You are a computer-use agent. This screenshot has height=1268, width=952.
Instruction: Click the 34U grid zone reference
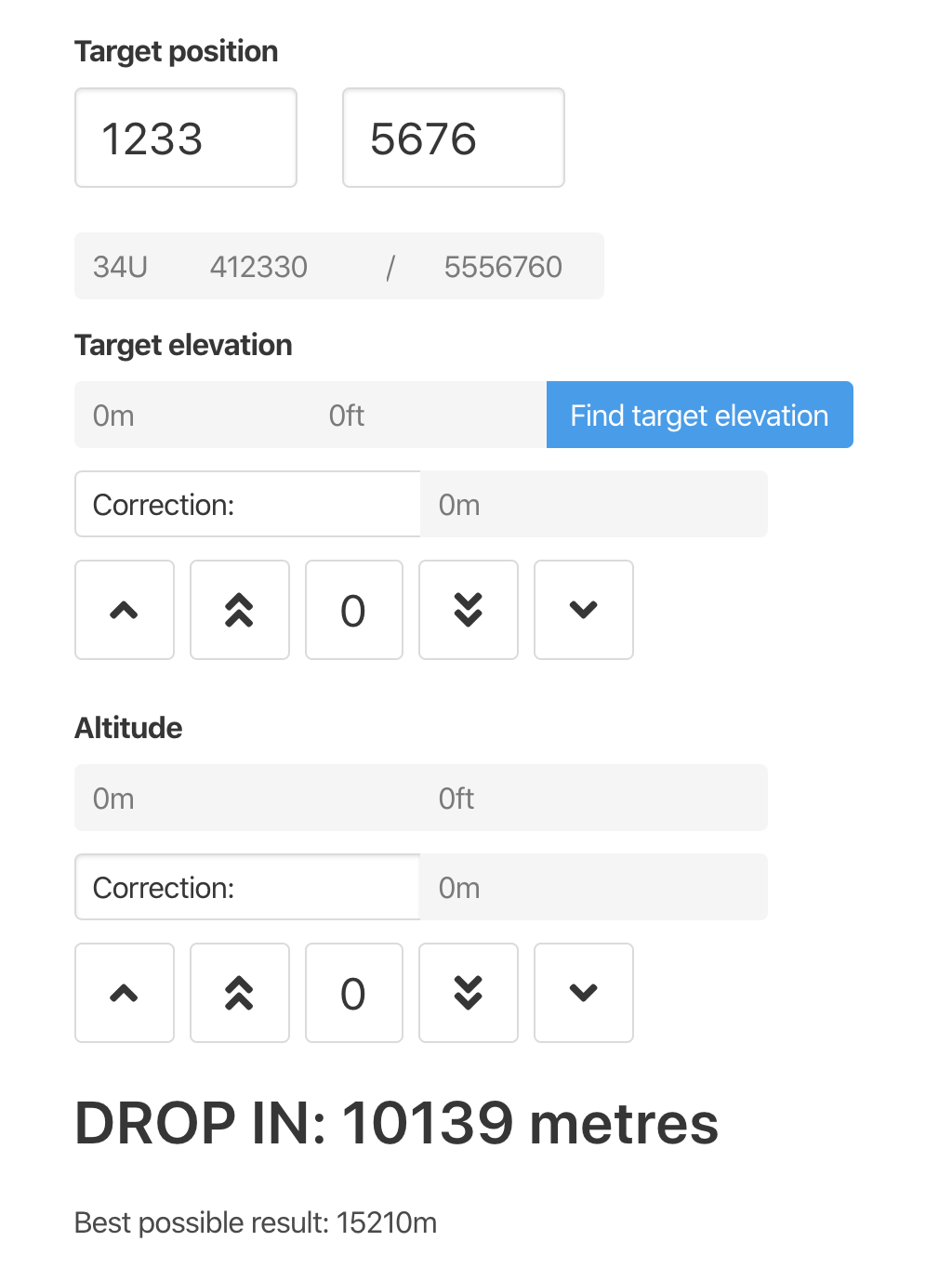tap(120, 267)
